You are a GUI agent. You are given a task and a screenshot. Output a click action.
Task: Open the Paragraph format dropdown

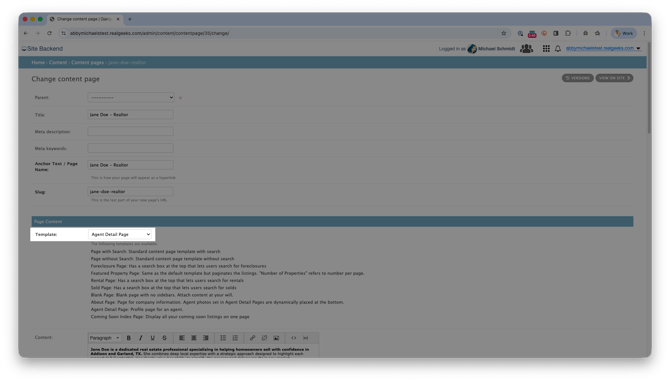click(105, 338)
